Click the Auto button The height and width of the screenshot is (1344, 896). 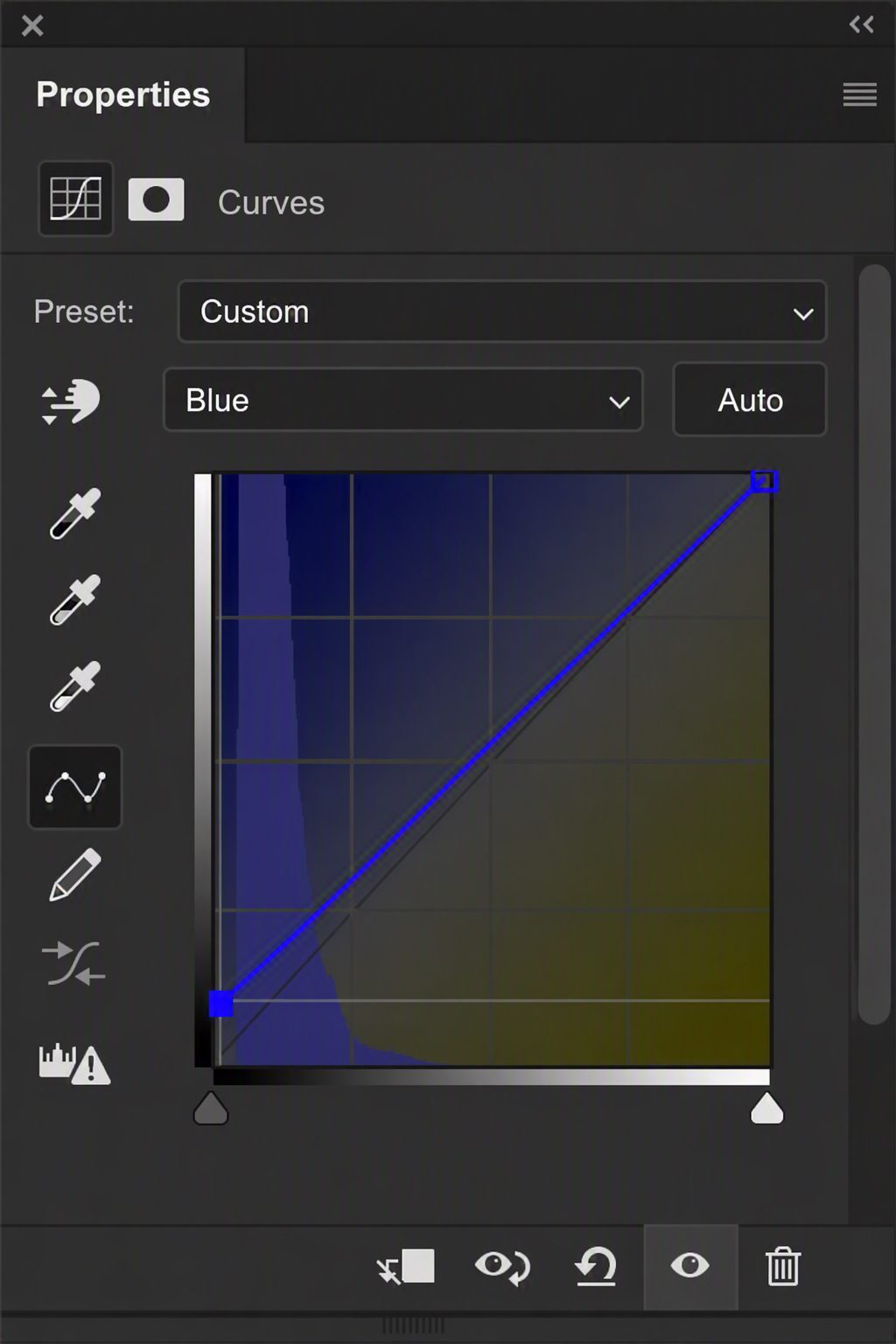click(750, 400)
